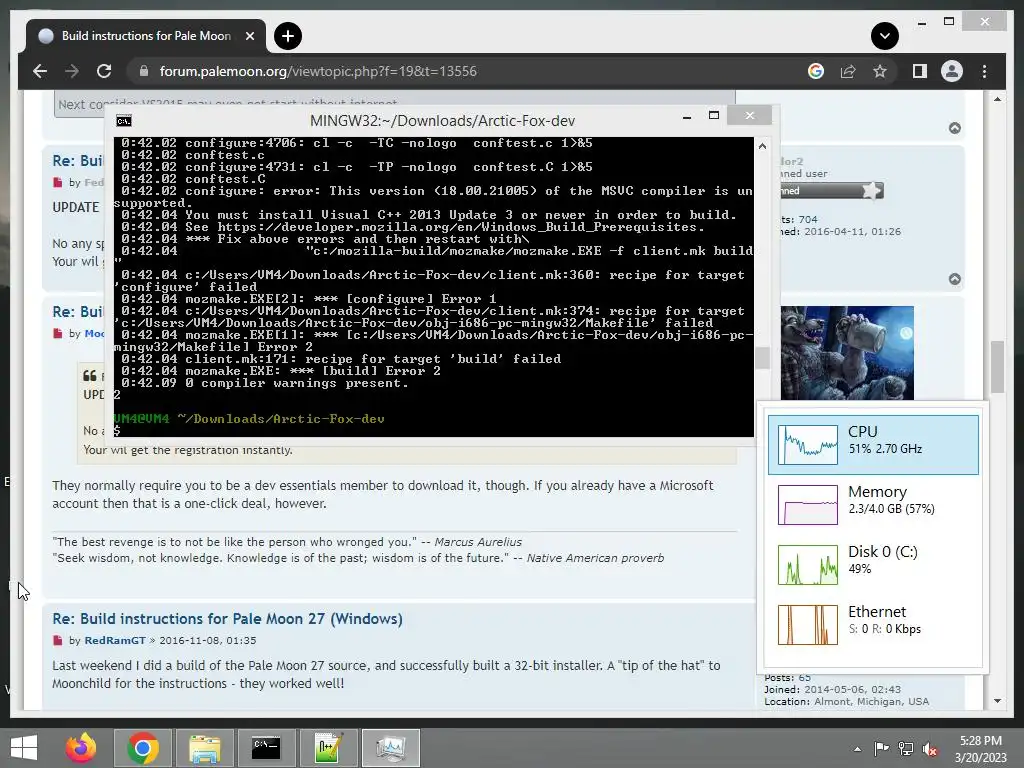This screenshot has width=1024, height=768.
Task: Open the tab search dropdown arrow
Action: tap(885, 36)
